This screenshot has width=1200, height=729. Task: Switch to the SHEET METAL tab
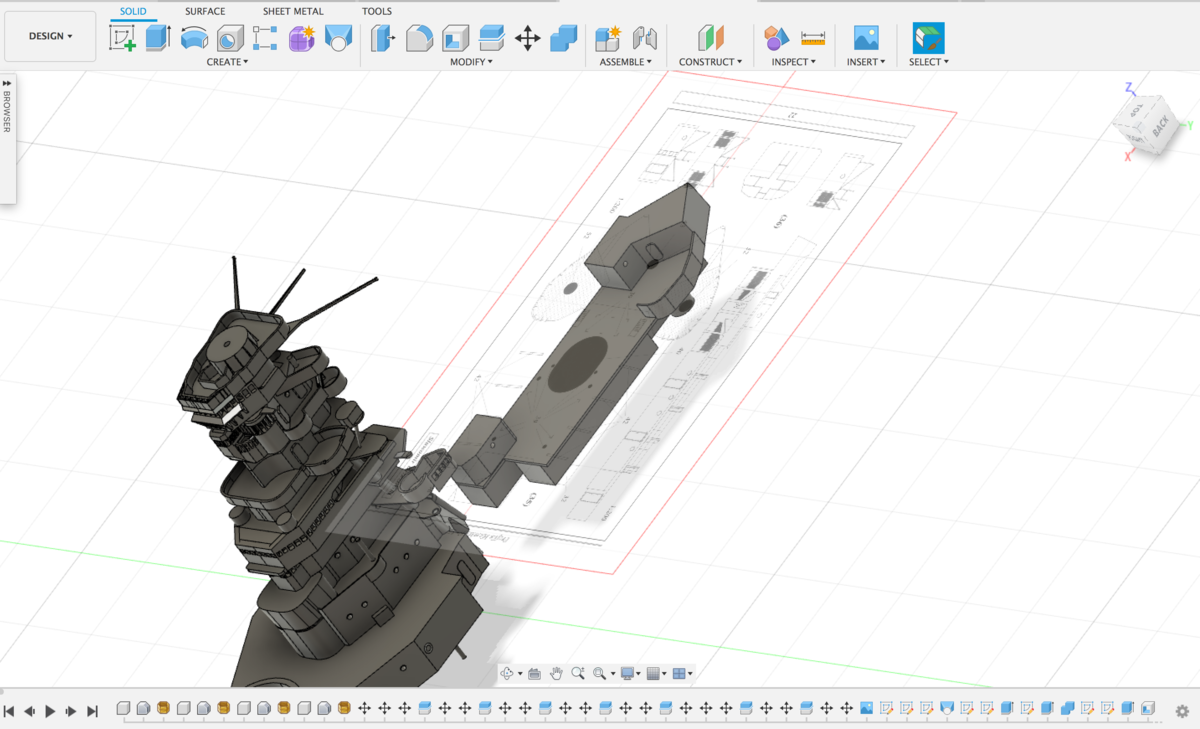click(x=293, y=11)
